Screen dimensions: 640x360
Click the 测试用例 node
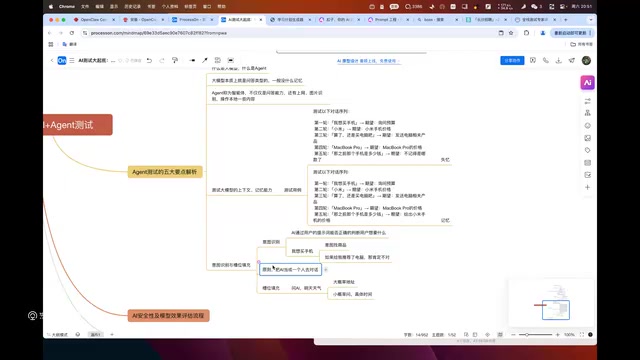tap(293, 190)
